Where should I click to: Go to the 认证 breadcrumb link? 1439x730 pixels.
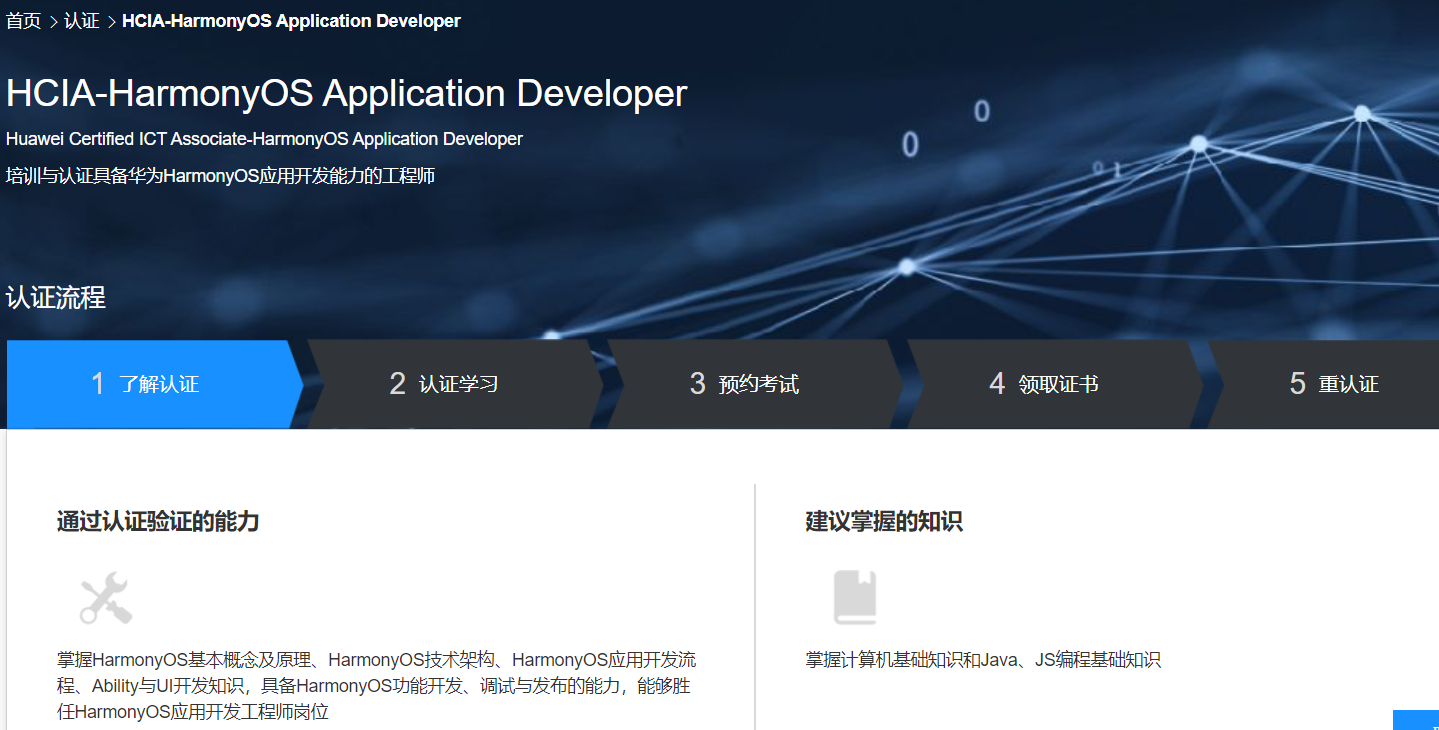[82, 21]
